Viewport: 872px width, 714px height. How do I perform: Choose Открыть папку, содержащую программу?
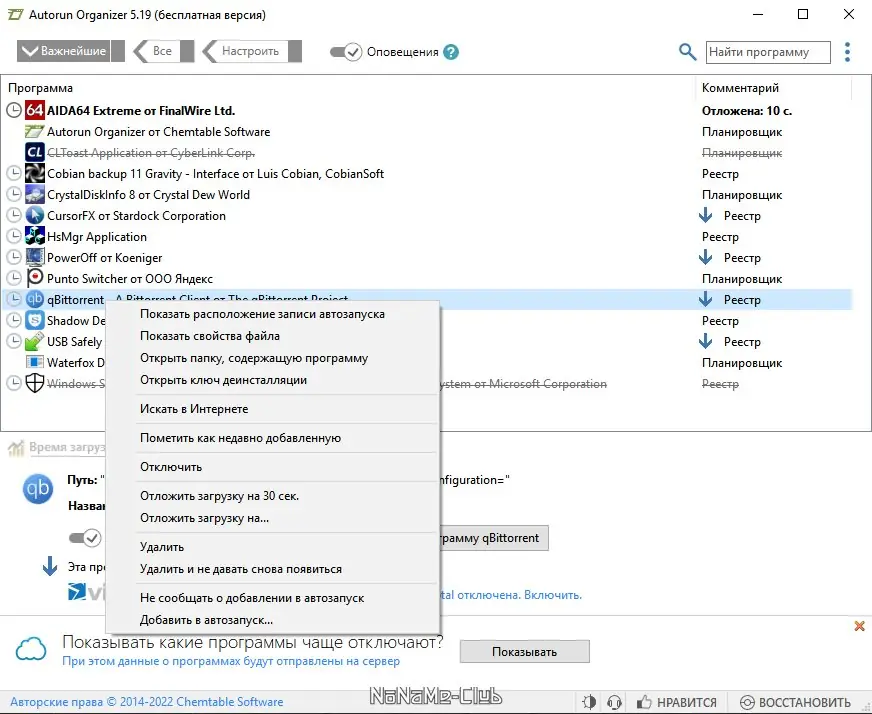(272, 358)
